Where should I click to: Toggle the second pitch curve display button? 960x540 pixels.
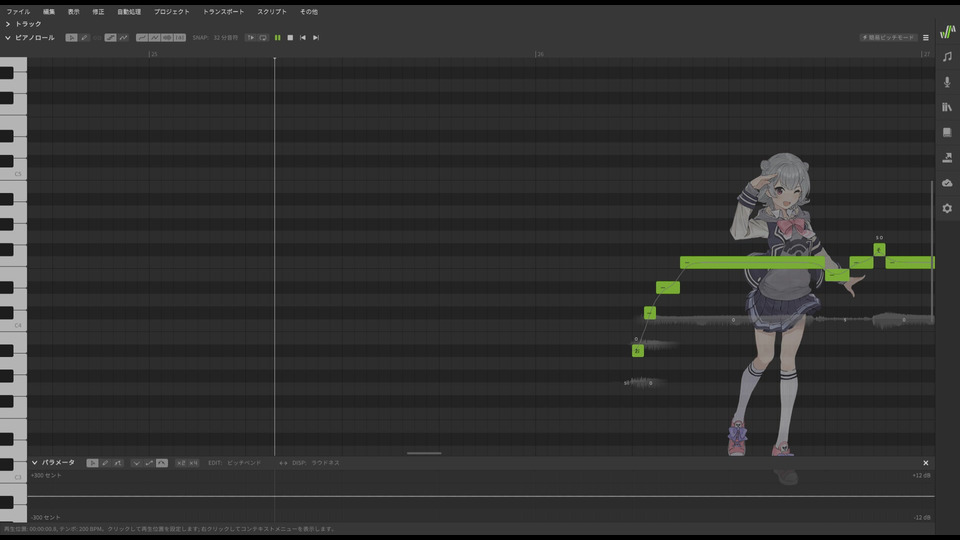pyautogui.click(x=154, y=38)
